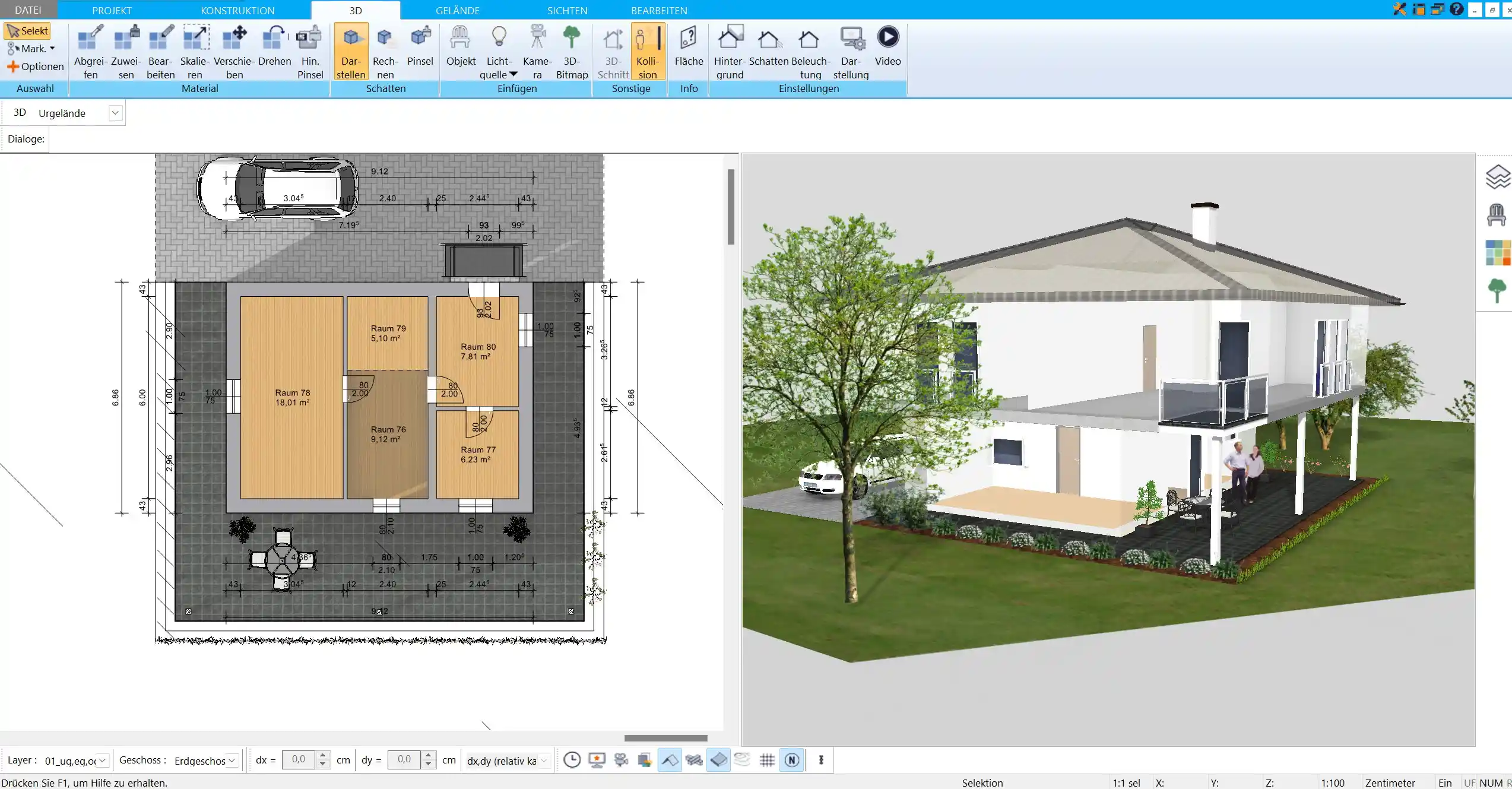The height and width of the screenshot is (789, 1512).
Task: Click the PROJEKT menu tab
Action: pos(111,10)
